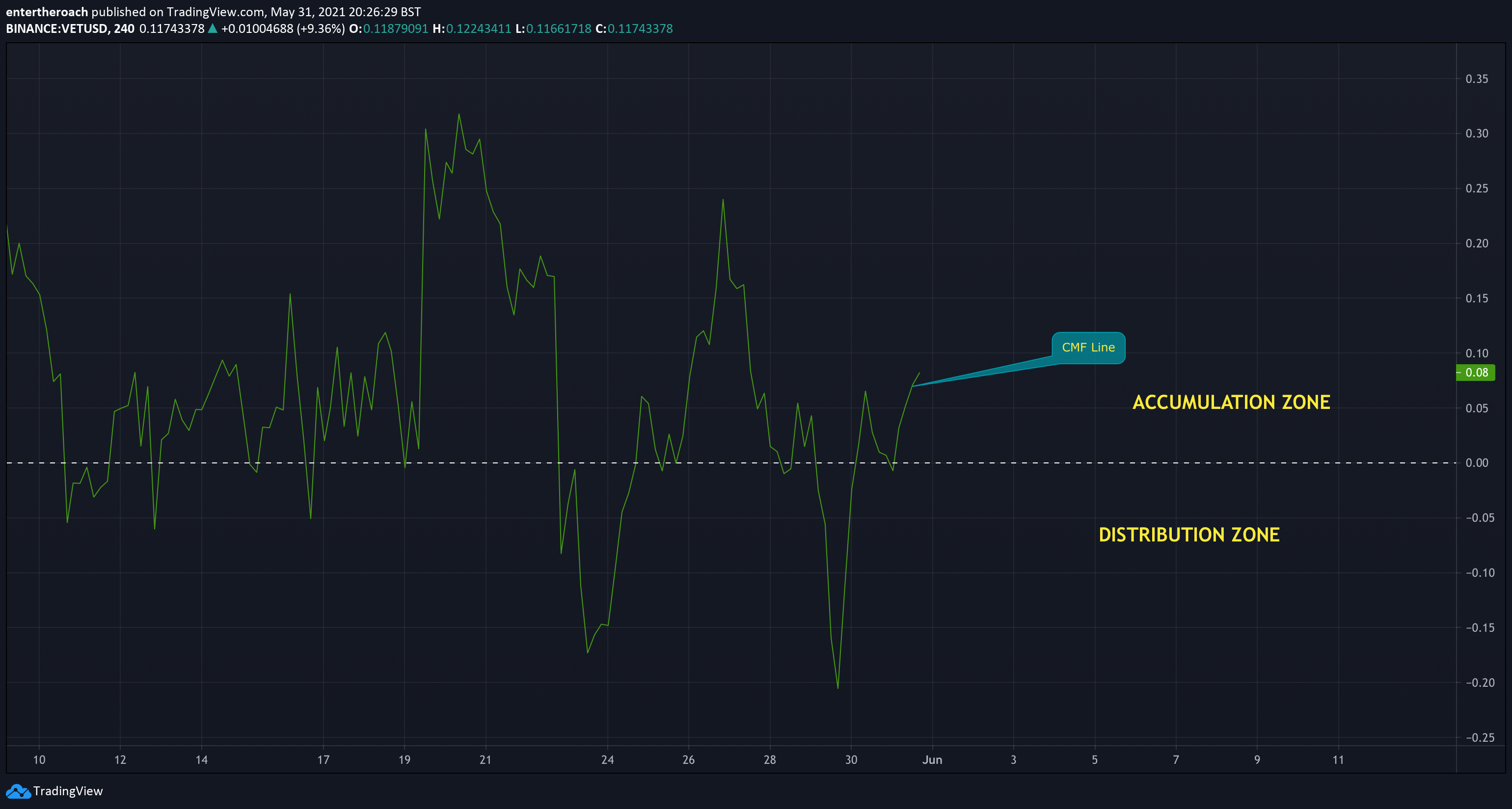Click the 19 date label on time axis
Image resolution: width=1512 pixels, height=809 pixels.
(x=404, y=760)
